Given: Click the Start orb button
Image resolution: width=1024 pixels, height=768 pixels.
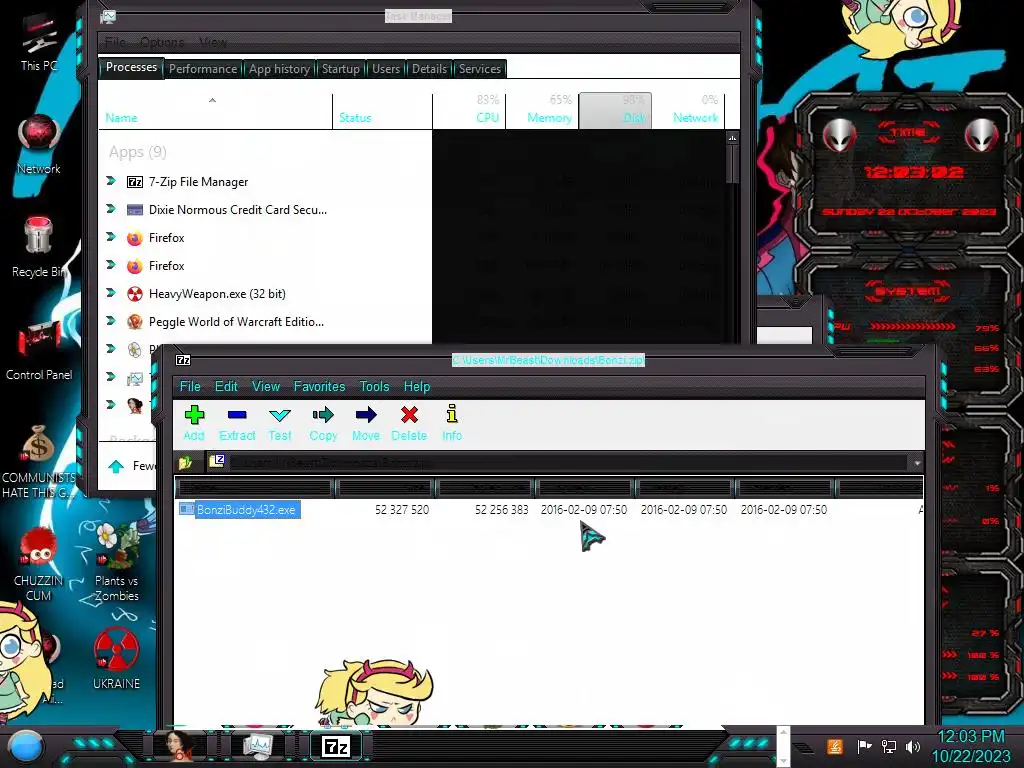Looking at the screenshot, I should (x=26, y=747).
